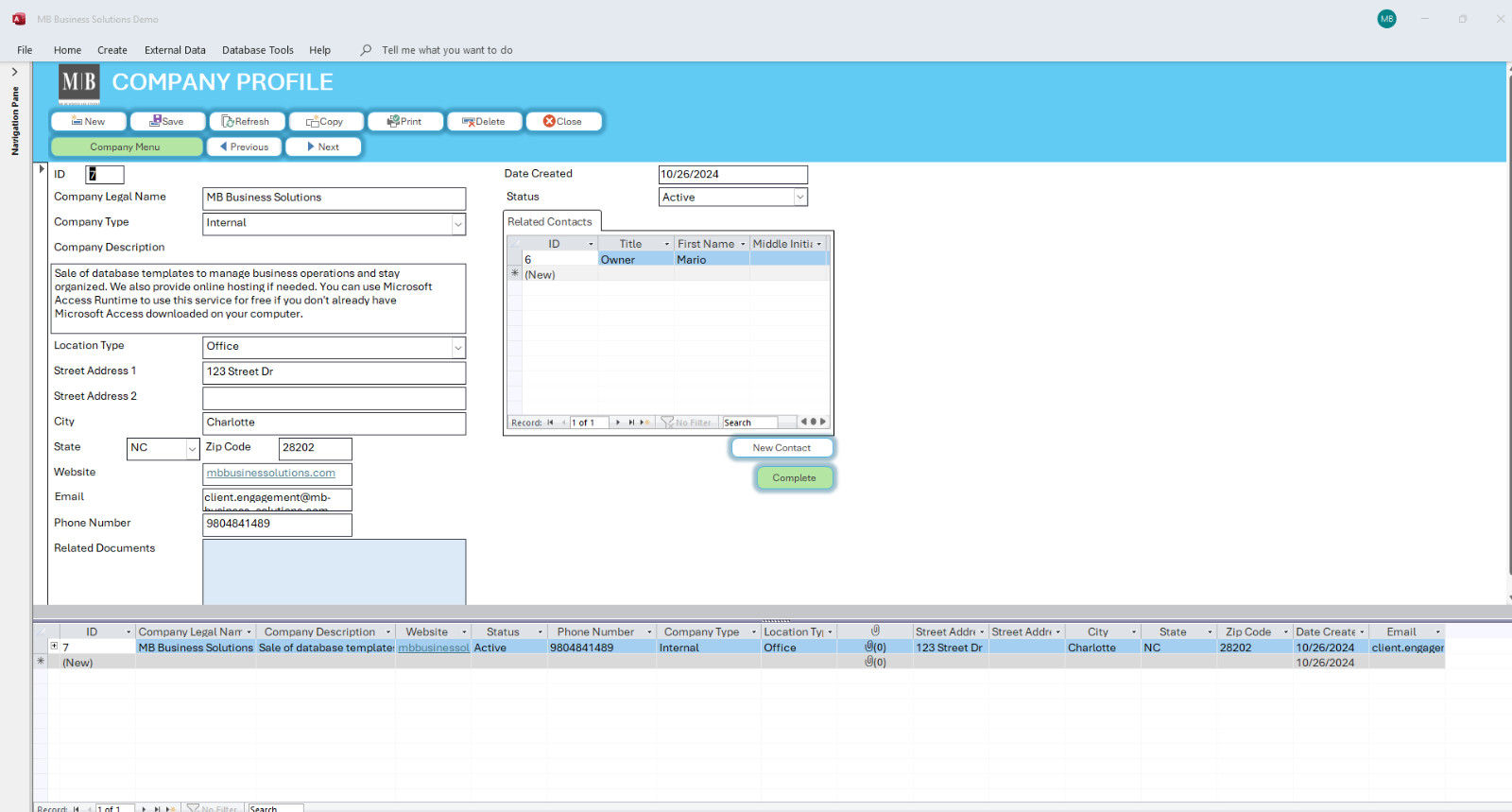Open the contacts ID column dropdown arrow
This screenshot has width=1512, height=812.
tap(592, 244)
